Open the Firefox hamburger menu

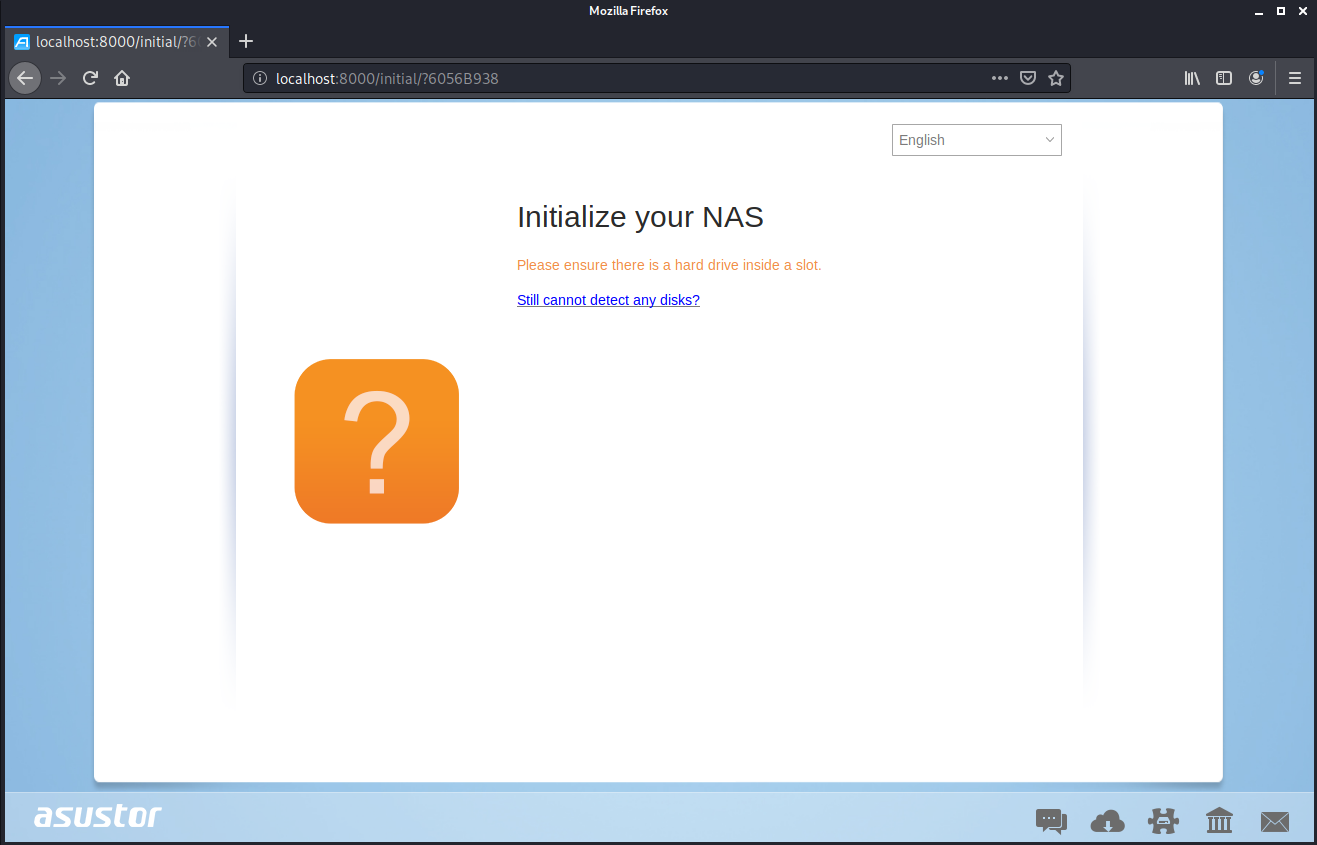pyautogui.click(x=1295, y=78)
